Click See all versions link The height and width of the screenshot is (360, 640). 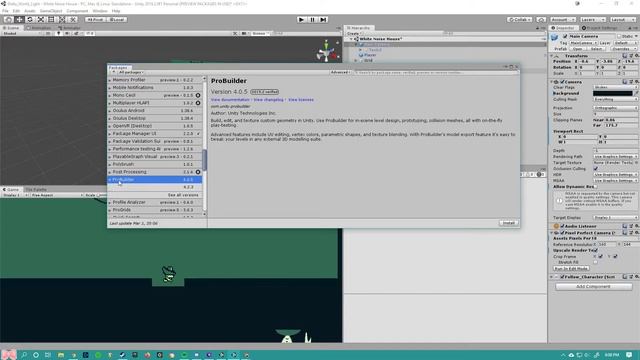point(183,195)
